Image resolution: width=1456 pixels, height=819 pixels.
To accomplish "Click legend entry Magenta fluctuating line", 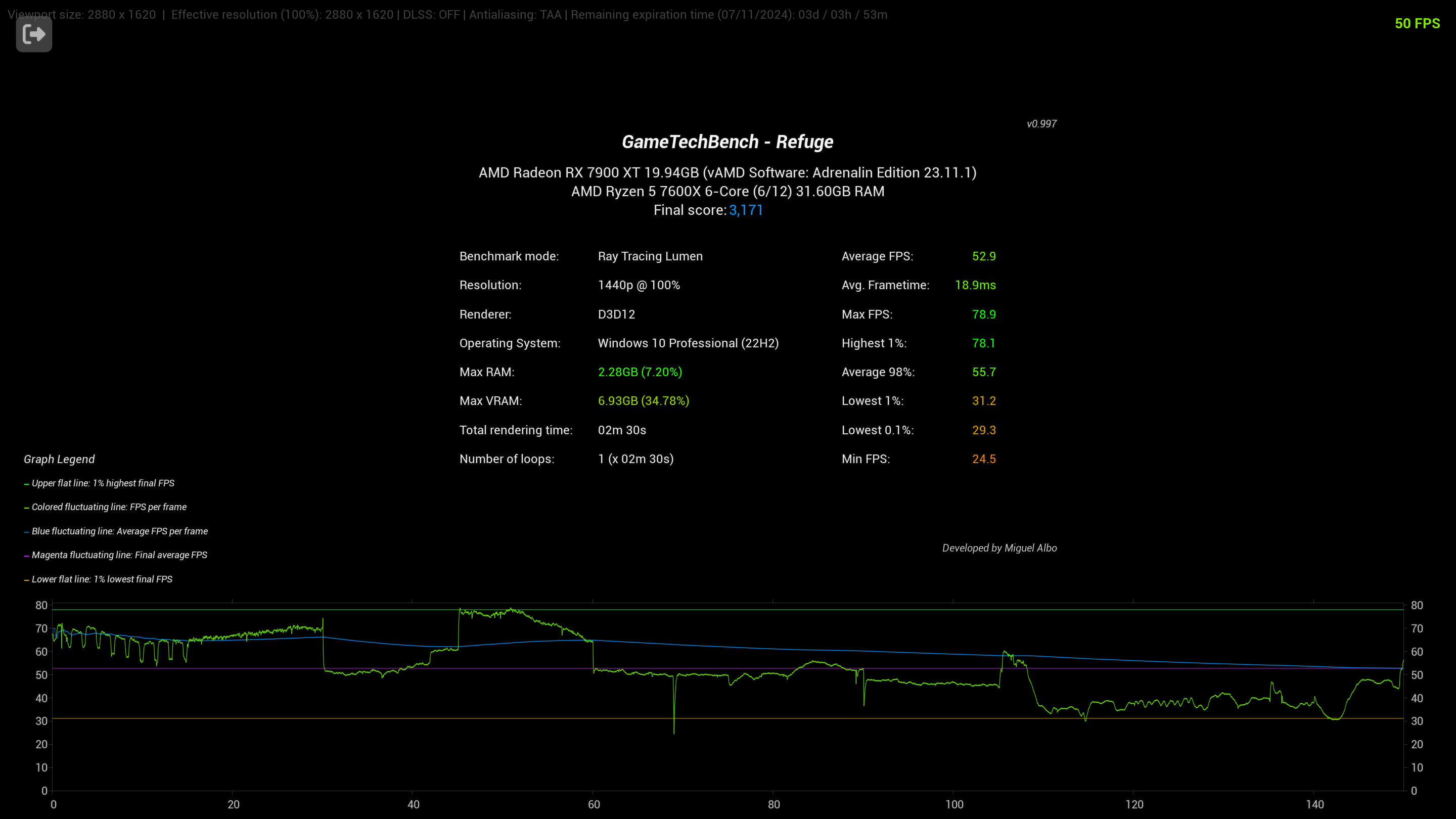I will point(119,556).
